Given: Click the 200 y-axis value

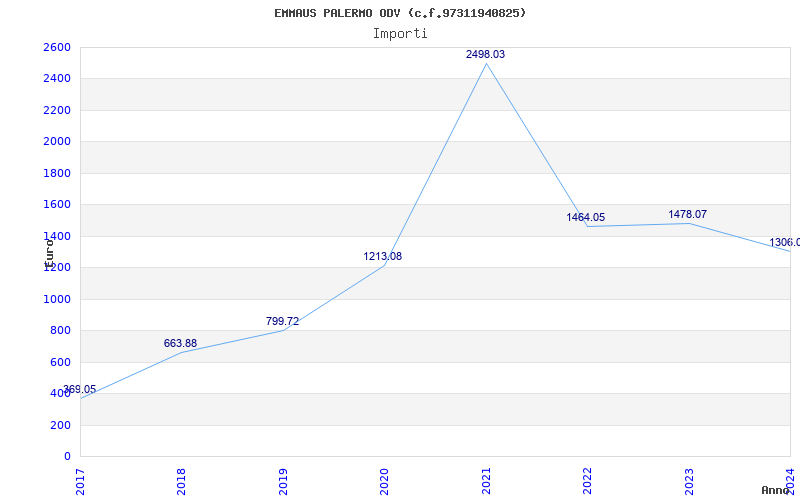Looking at the screenshot, I should (60, 425).
